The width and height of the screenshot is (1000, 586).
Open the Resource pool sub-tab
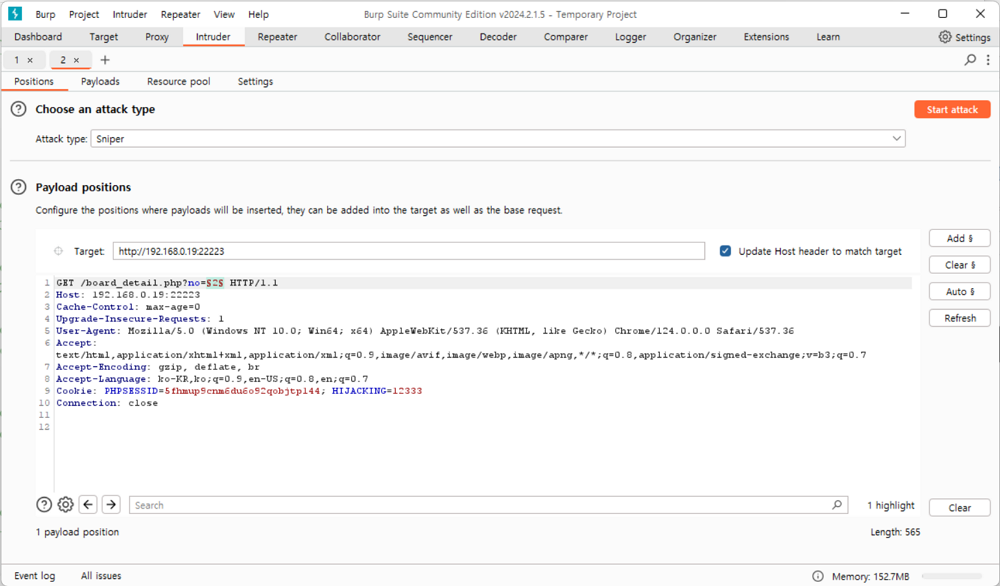click(x=179, y=82)
